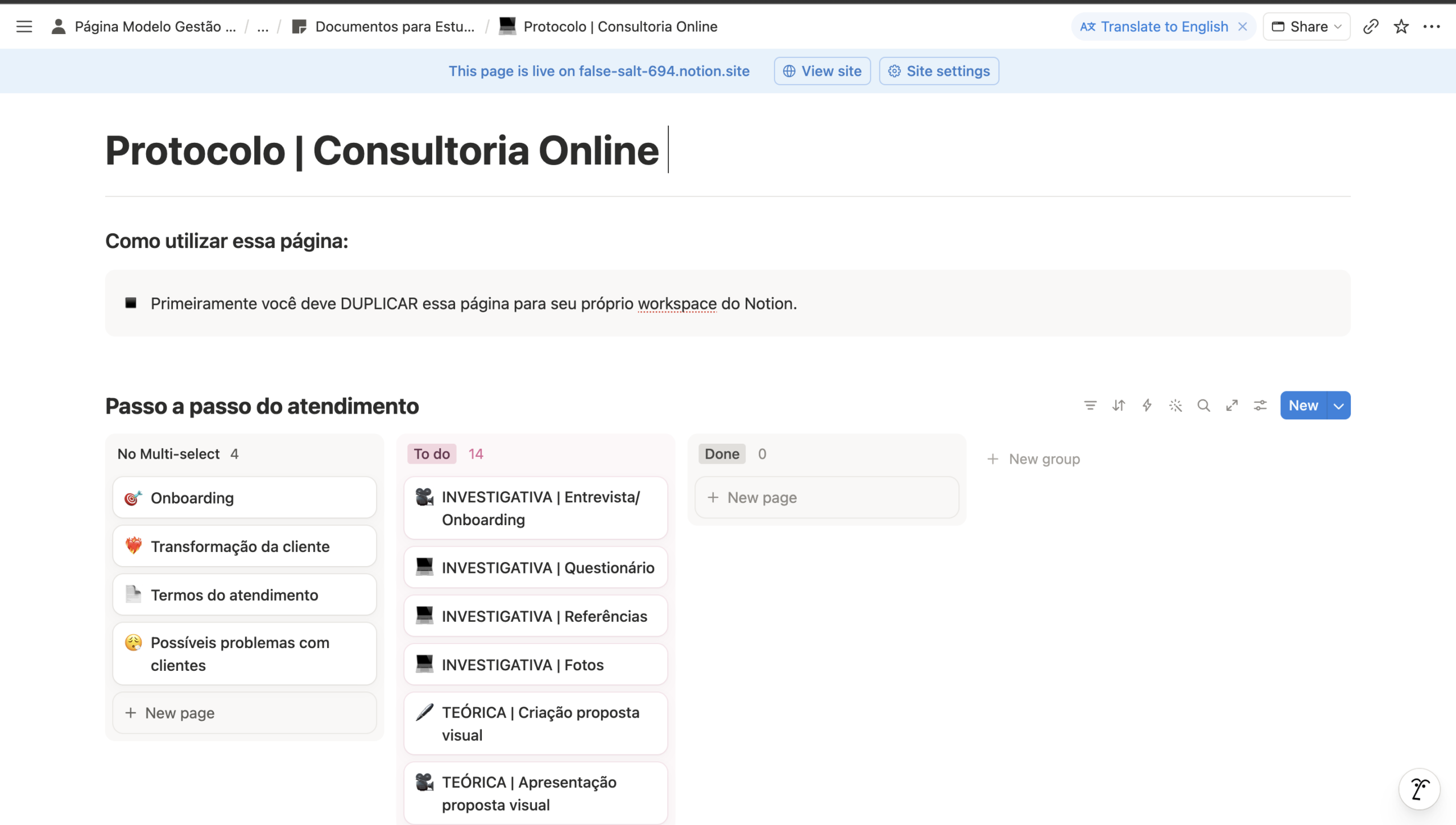Click the AI sparkle icon in the board toolbar
The width and height of the screenshot is (1456, 825).
coord(1175,405)
